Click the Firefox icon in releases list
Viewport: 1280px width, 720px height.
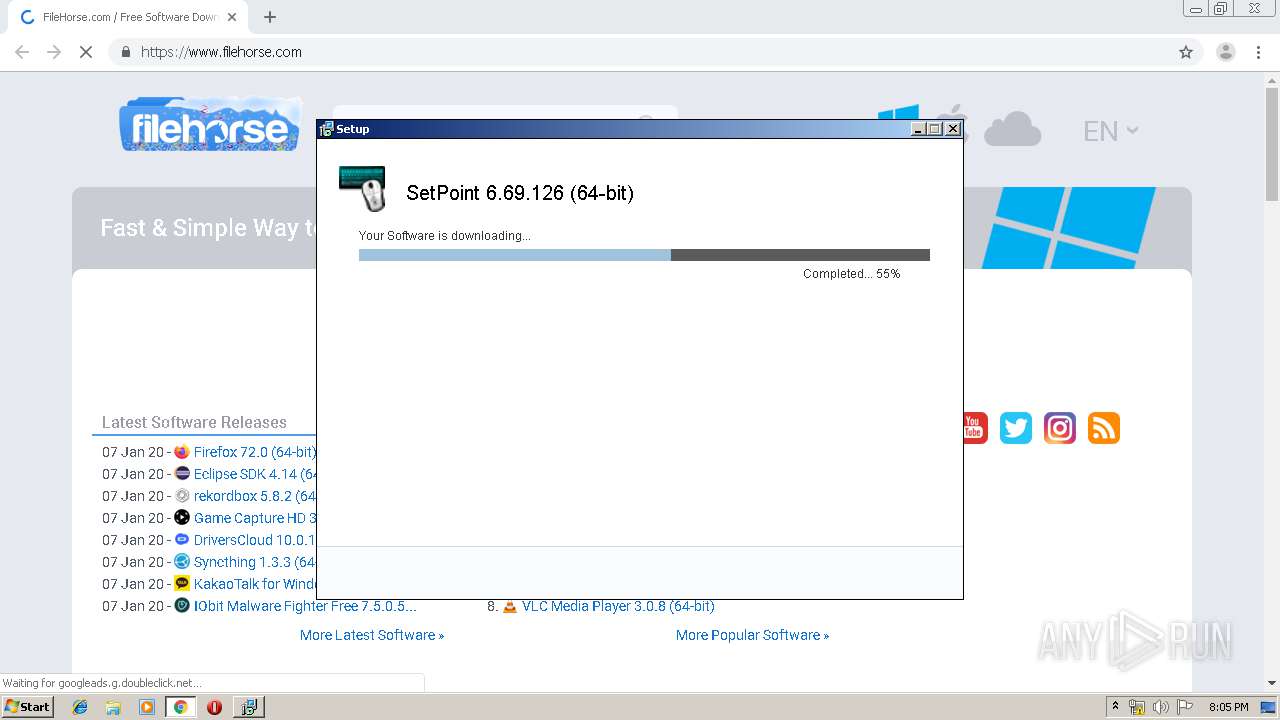(x=182, y=452)
